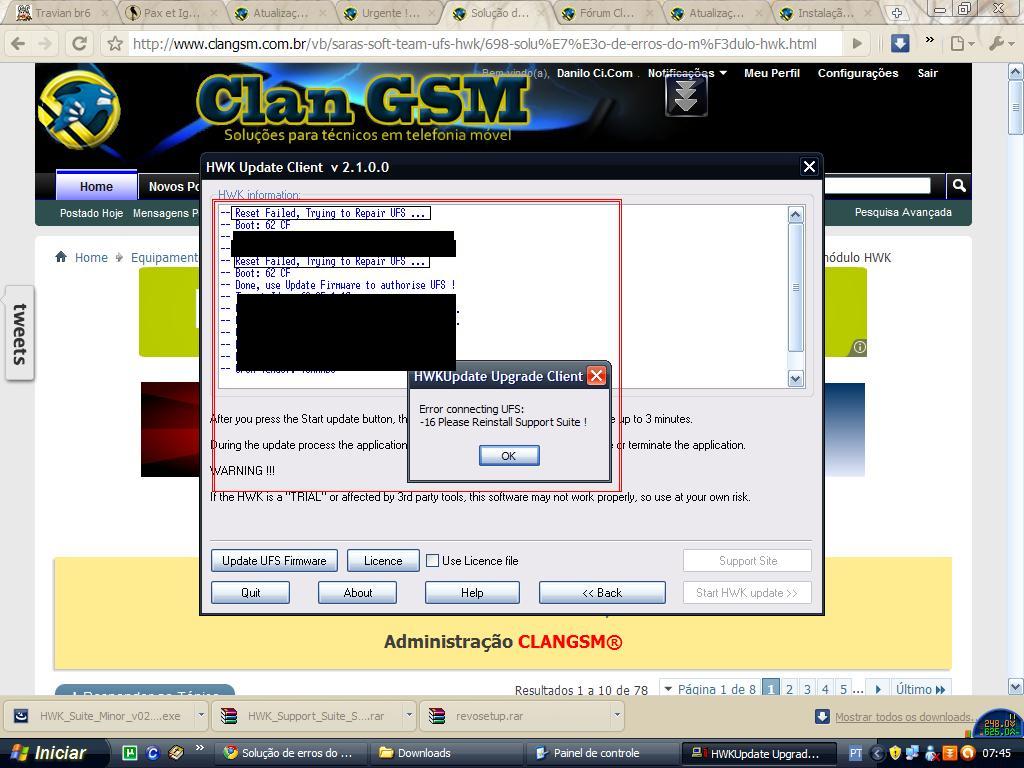The image size is (1024, 768).
Task: Open the Postado Hoje menu item
Action: coord(91,213)
